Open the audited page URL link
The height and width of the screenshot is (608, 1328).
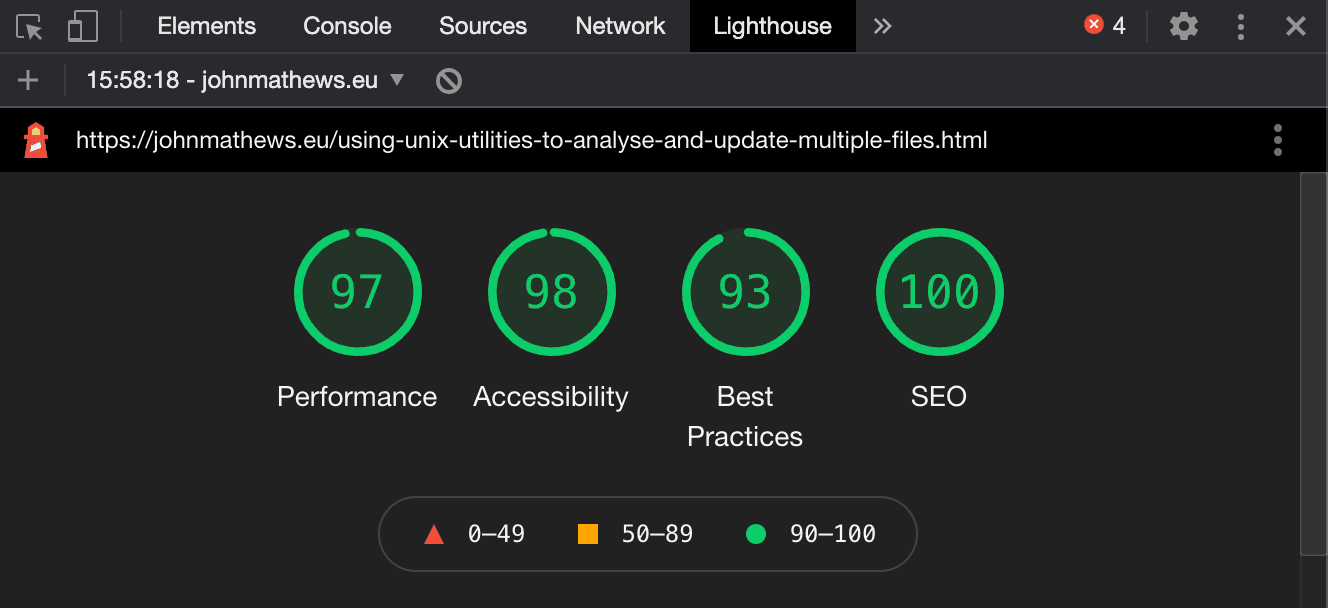click(531, 140)
